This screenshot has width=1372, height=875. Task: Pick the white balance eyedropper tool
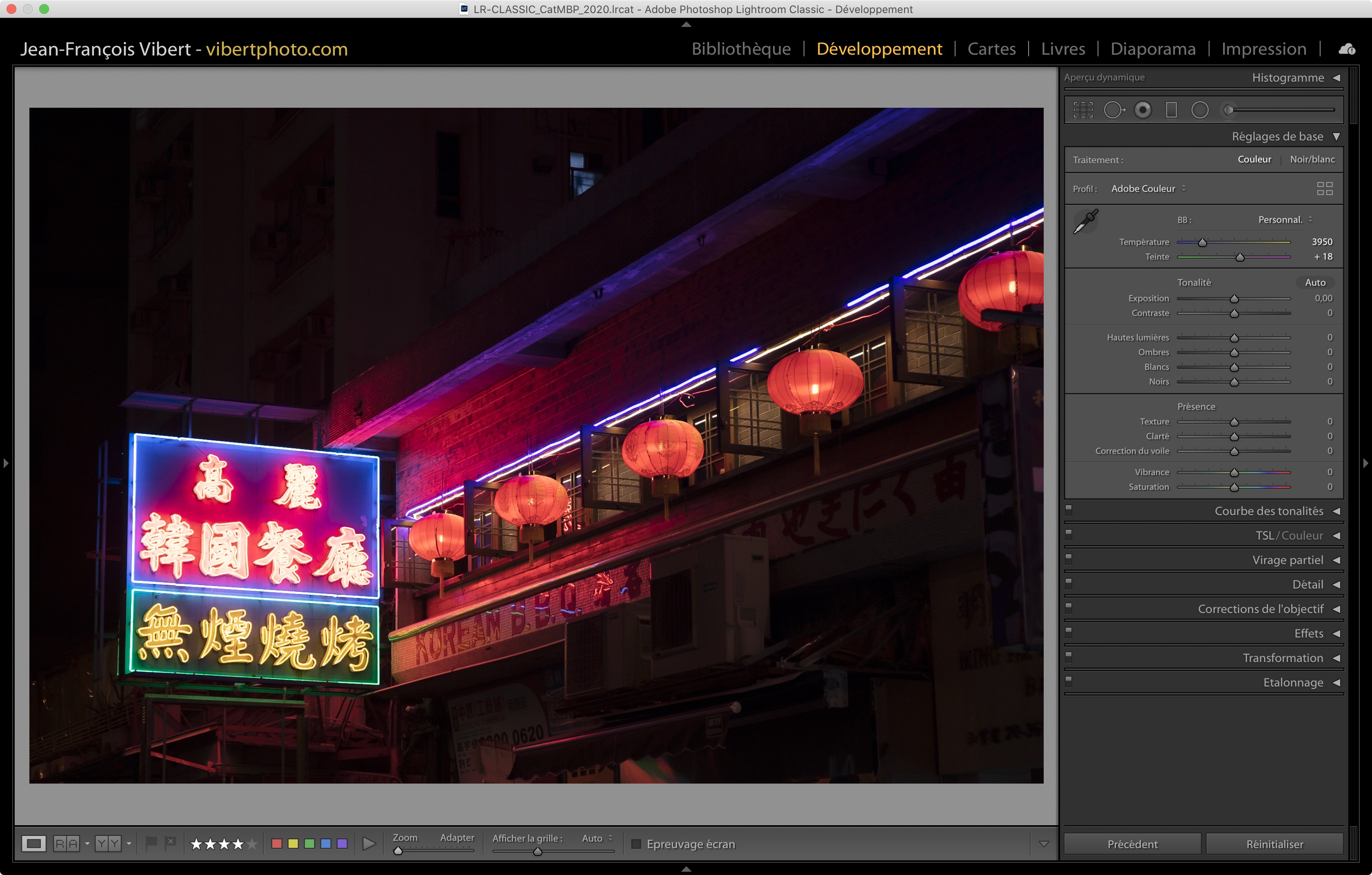tap(1085, 222)
